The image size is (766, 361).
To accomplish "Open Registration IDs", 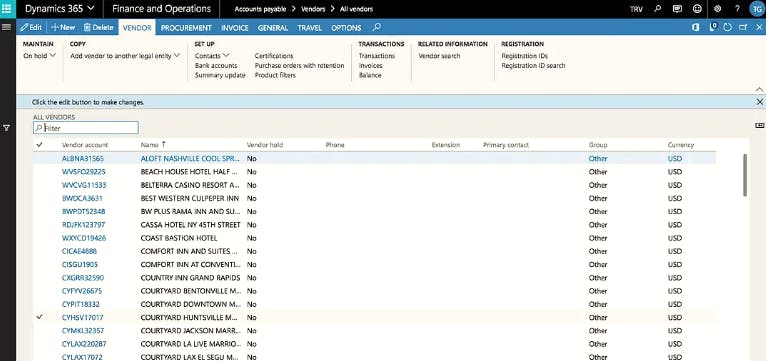I will coord(524,56).
